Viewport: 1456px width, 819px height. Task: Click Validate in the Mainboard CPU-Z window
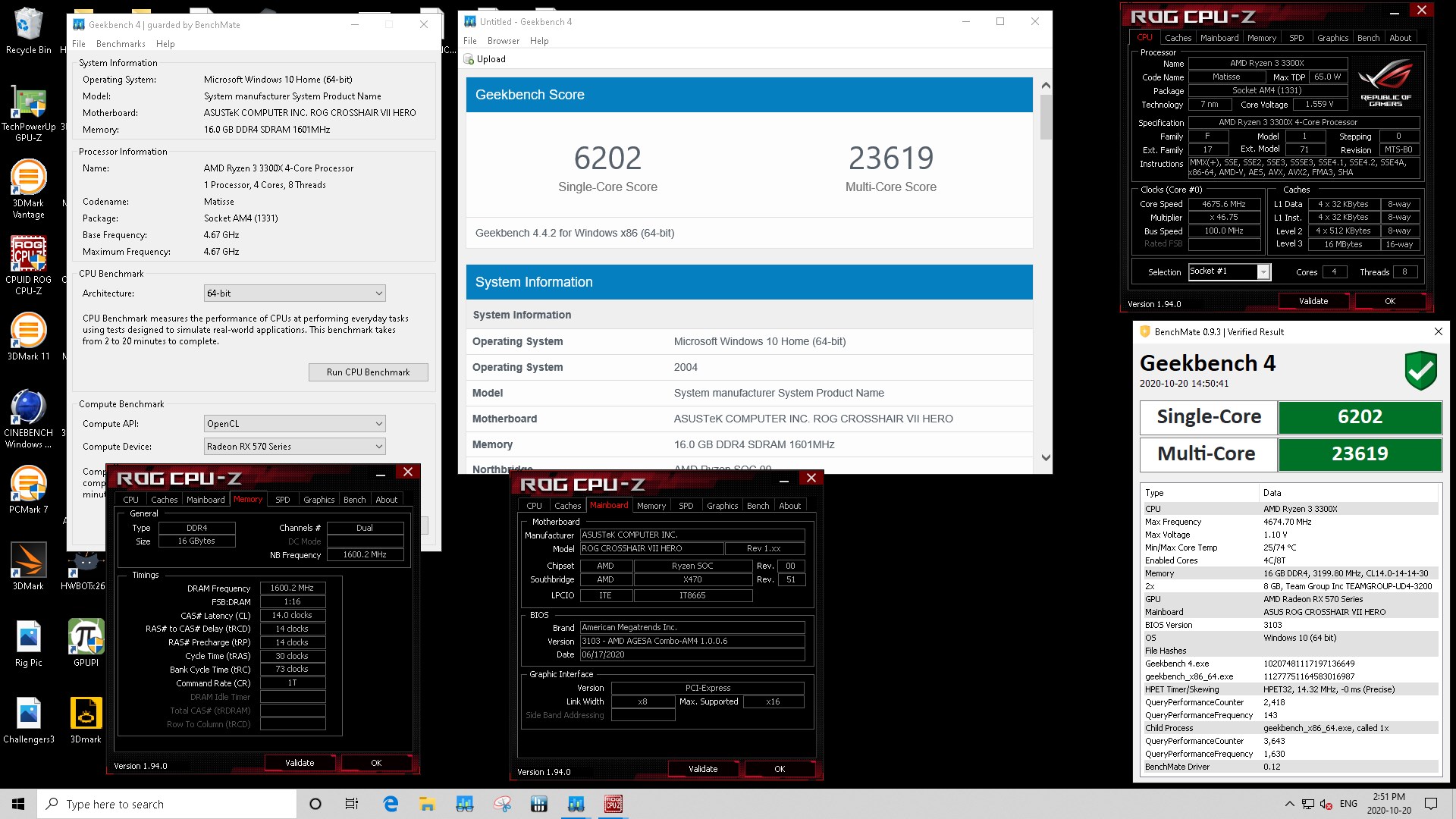[703, 769]
